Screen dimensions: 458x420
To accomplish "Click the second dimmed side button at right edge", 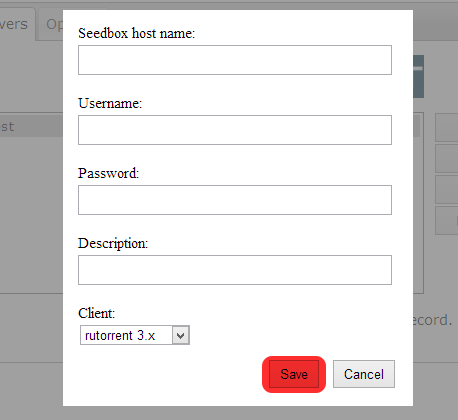I will (447, 158).
